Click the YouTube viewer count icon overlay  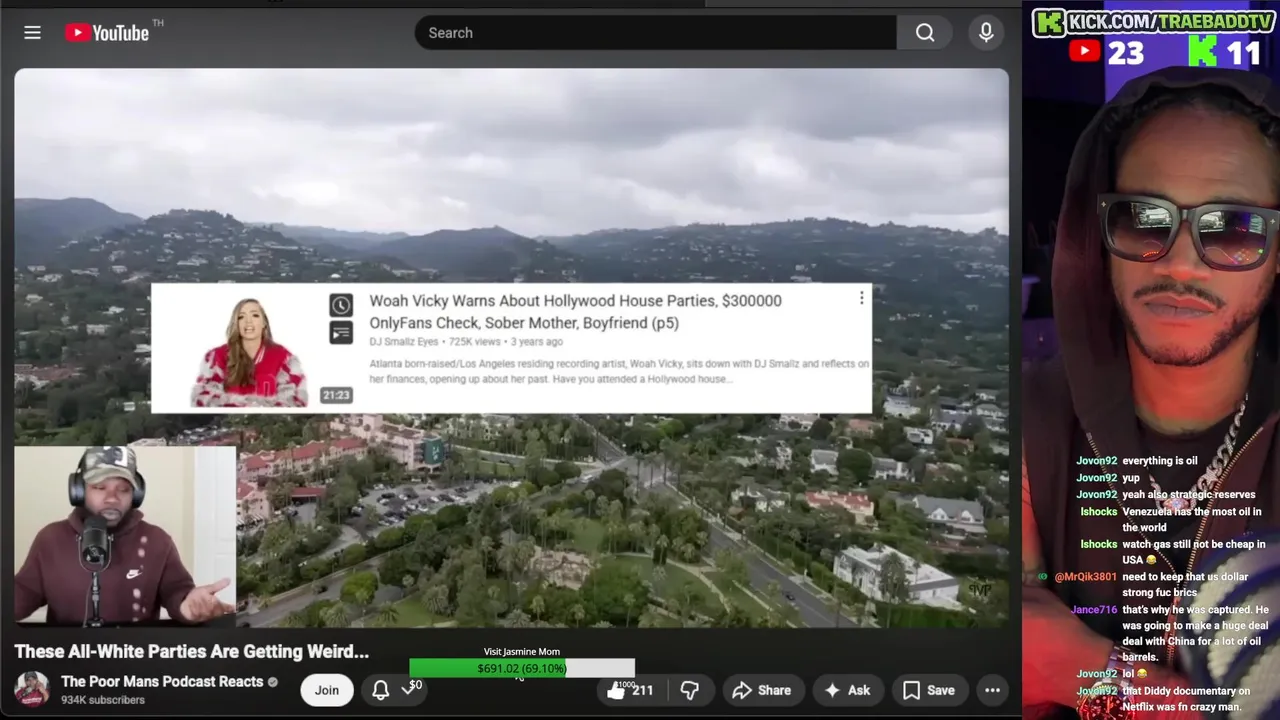pos(1085,51)
